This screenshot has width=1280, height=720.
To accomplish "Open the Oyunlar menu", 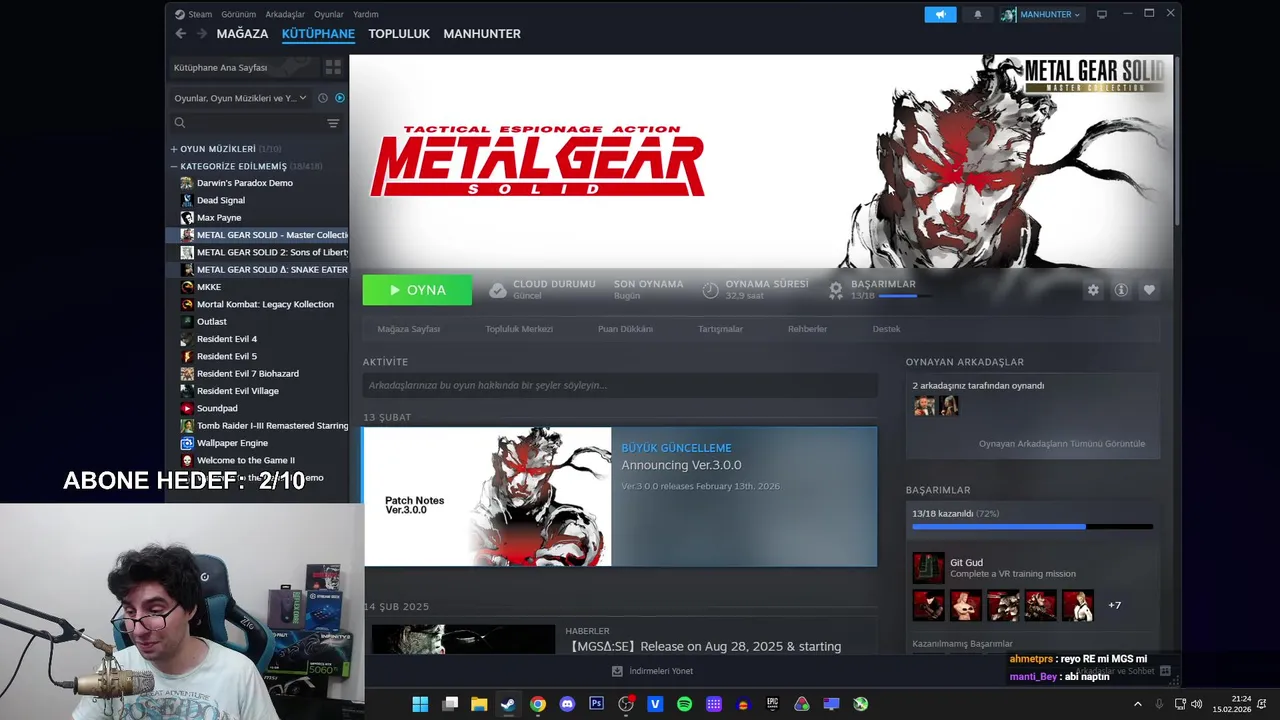I will pos(329,14).
